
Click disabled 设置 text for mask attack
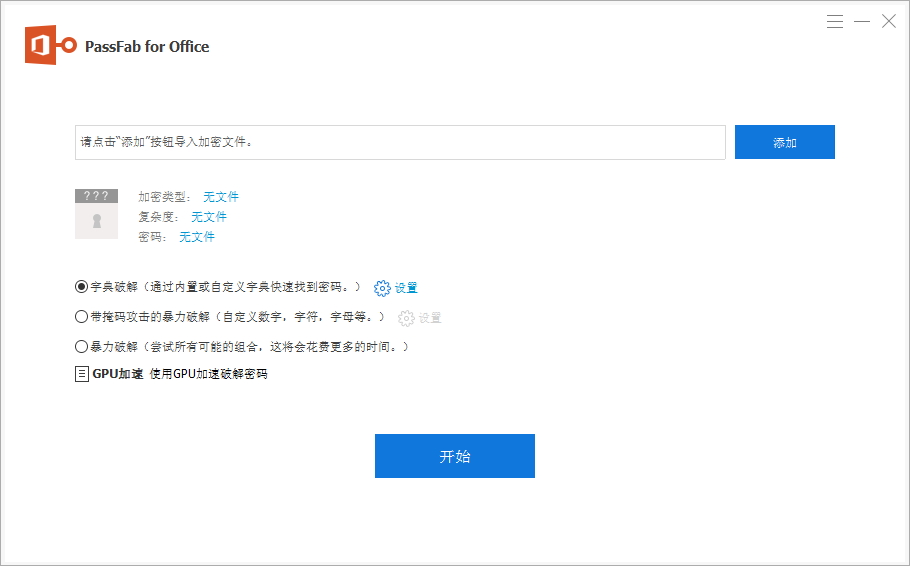click(430, 318)
